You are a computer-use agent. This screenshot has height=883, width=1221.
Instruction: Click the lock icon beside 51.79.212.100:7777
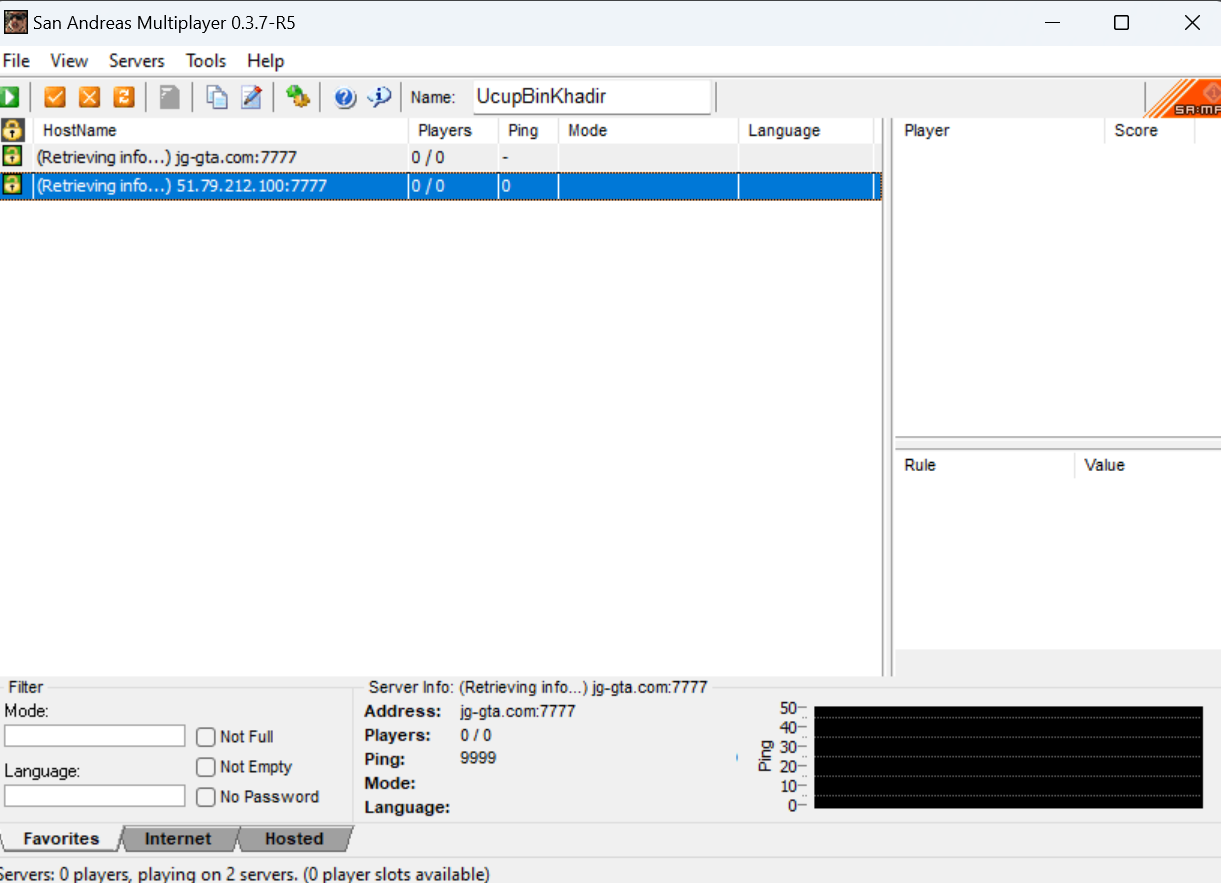[12, 185]
